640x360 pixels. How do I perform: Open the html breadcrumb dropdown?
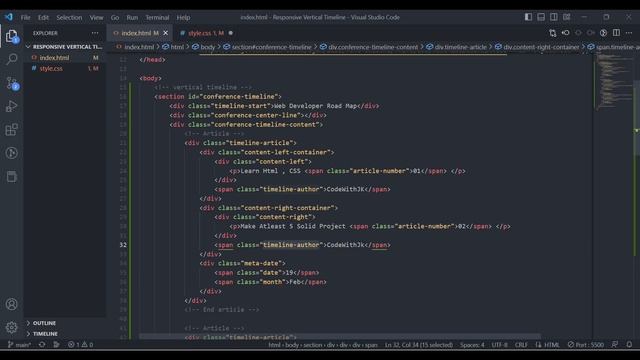[x=173, y=47]
